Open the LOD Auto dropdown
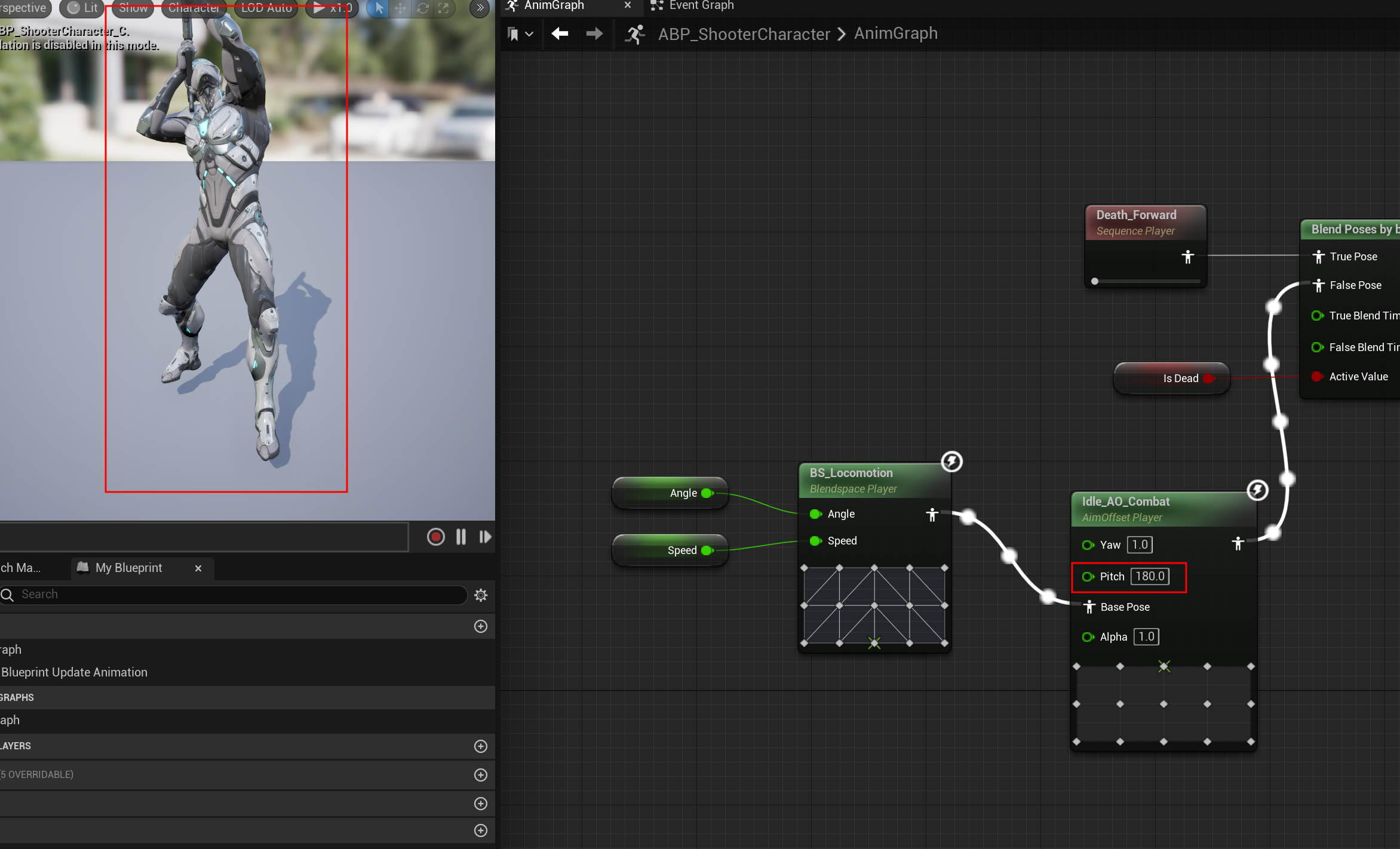The height and width of the screenshot is (849, 1400). click(266, 8)
